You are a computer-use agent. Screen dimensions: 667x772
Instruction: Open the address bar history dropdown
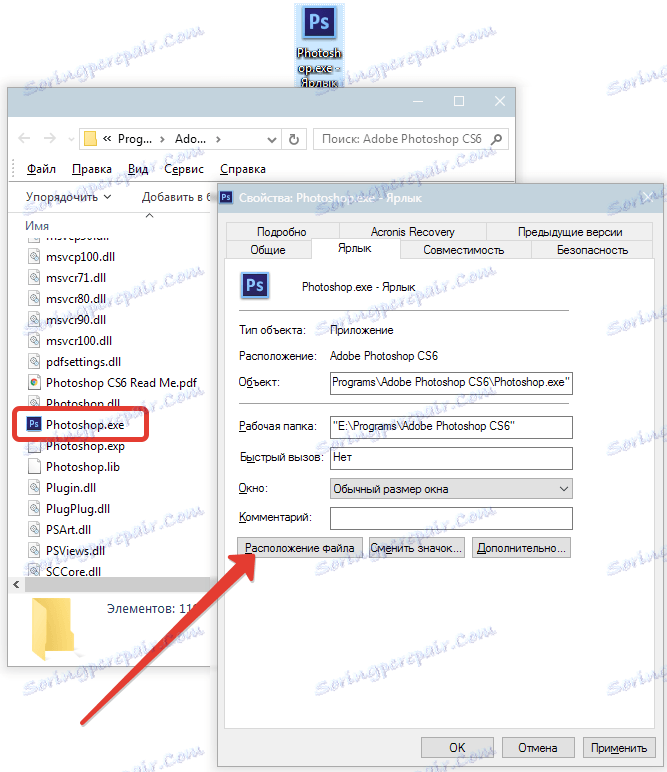pyautogui.click(x=271, y=140)
